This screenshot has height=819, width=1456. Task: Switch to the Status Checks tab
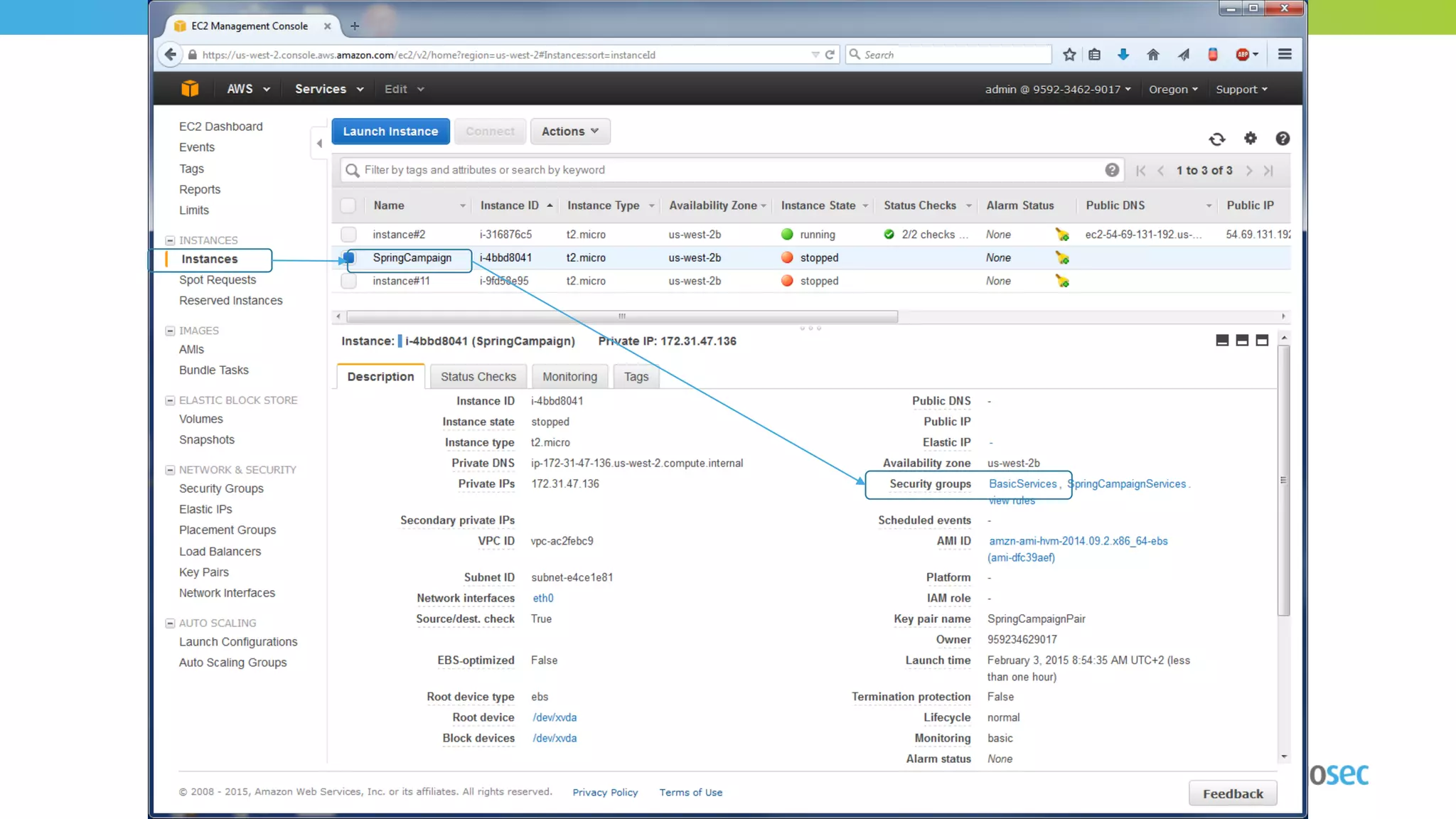(478, 377)
